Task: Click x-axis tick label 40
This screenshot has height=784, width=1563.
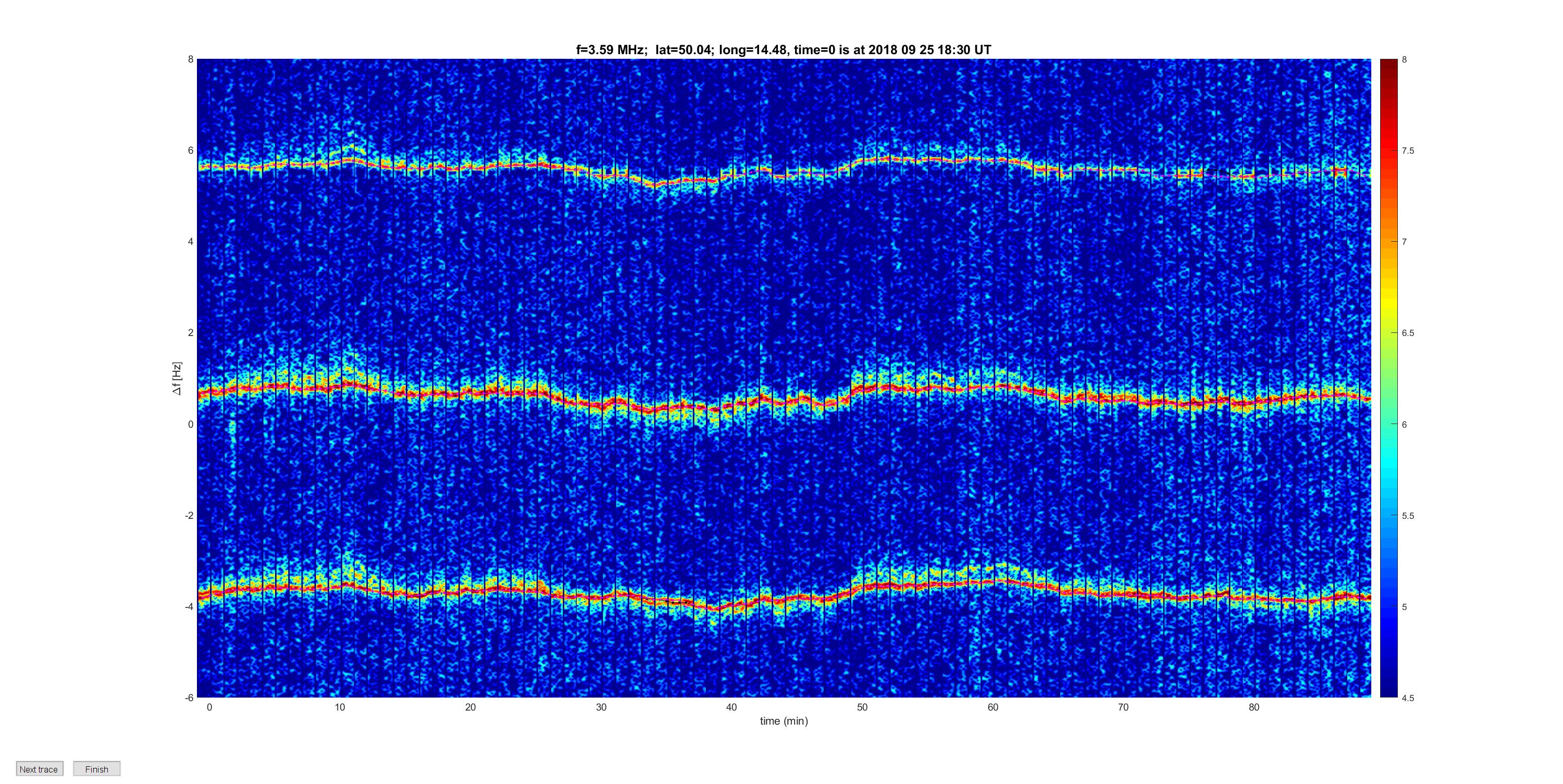Action: pyautogui.click(x=731, y=707)
